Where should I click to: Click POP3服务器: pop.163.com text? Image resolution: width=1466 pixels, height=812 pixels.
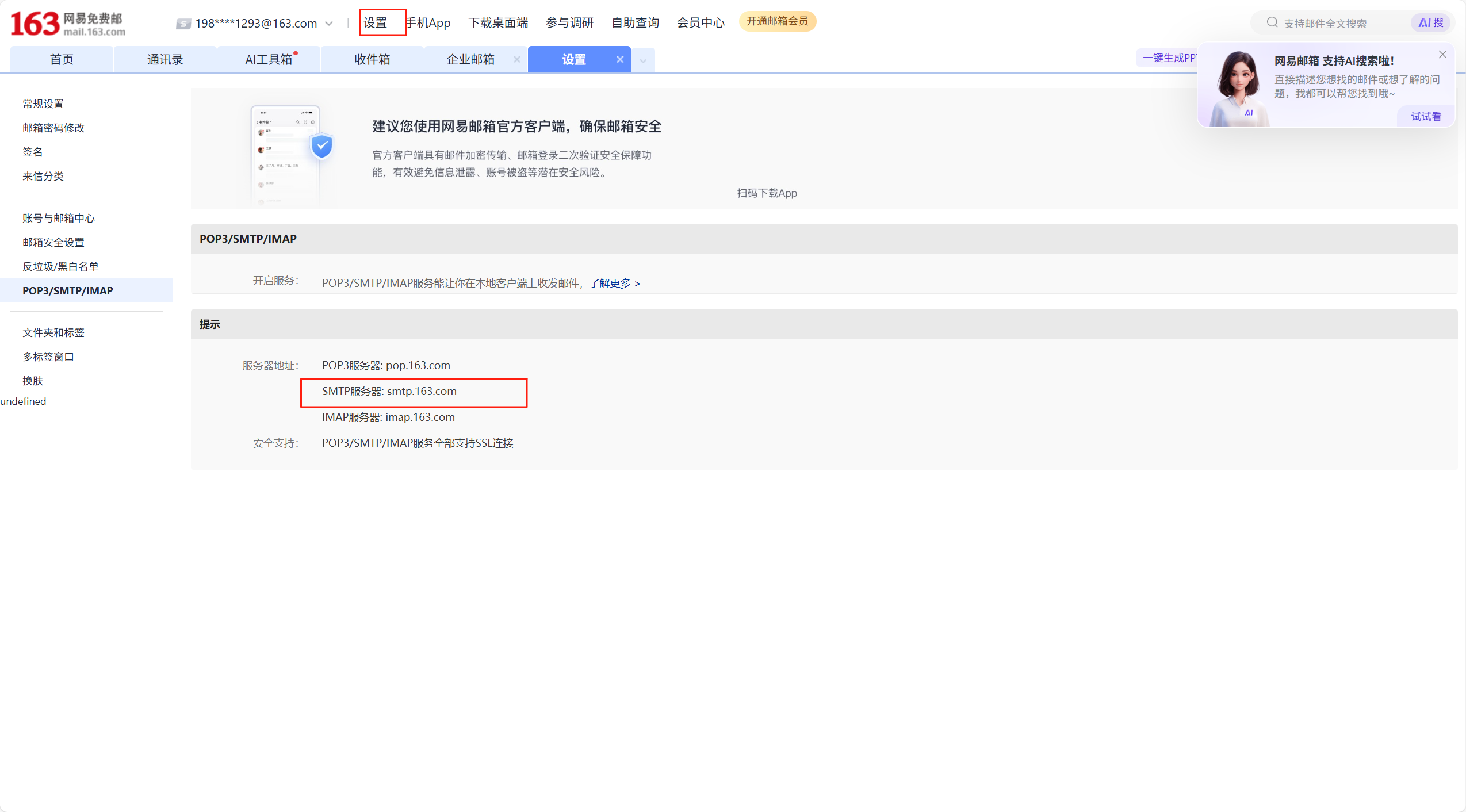[386, 365]
